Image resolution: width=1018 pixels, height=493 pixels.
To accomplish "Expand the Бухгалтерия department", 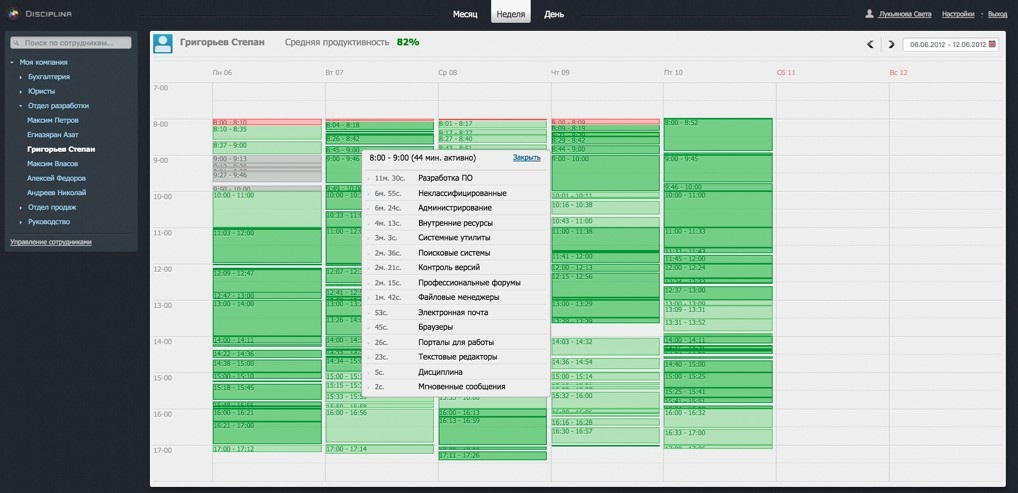I will [21, 77].
